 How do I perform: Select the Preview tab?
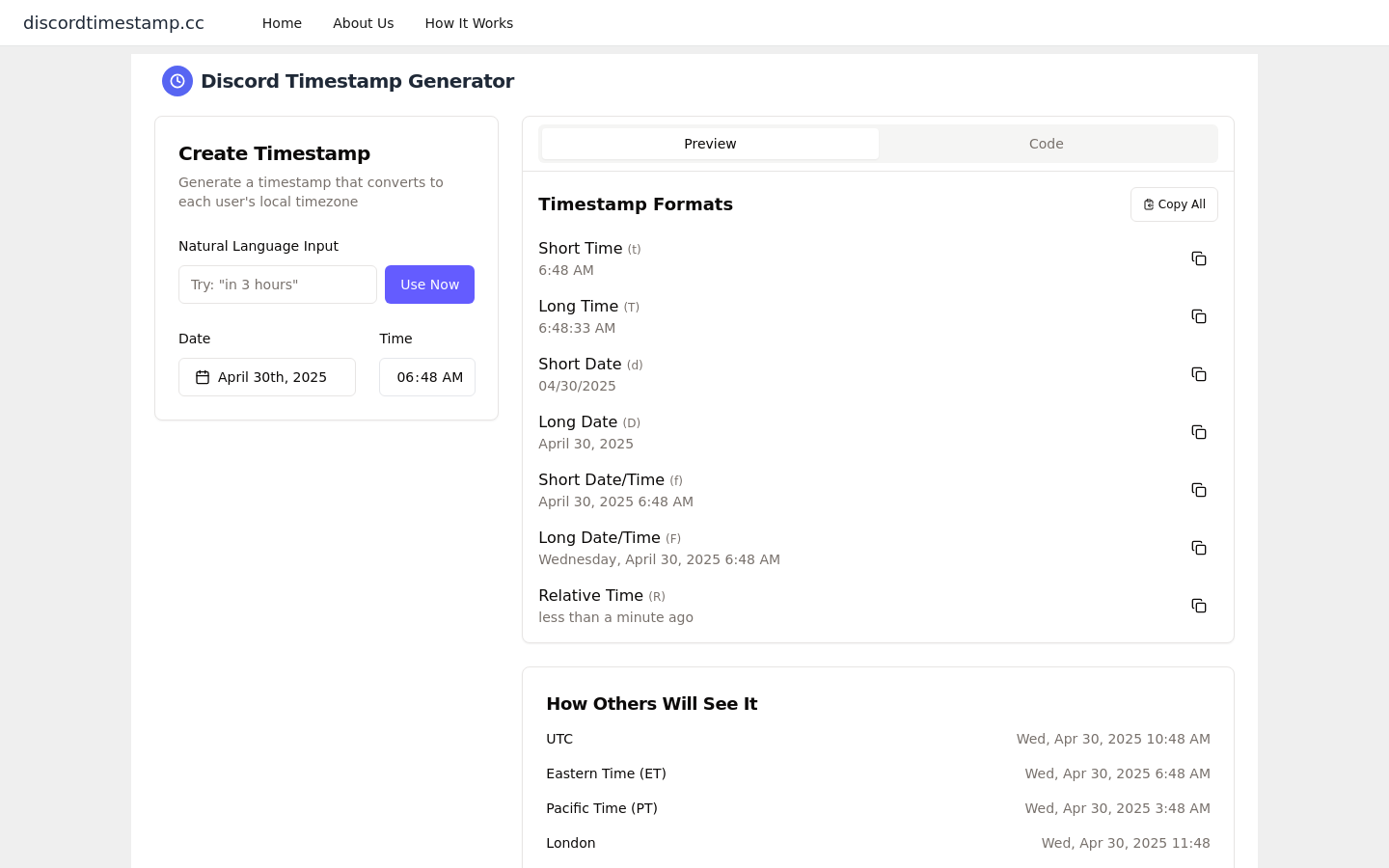click(x=710, y=144)
